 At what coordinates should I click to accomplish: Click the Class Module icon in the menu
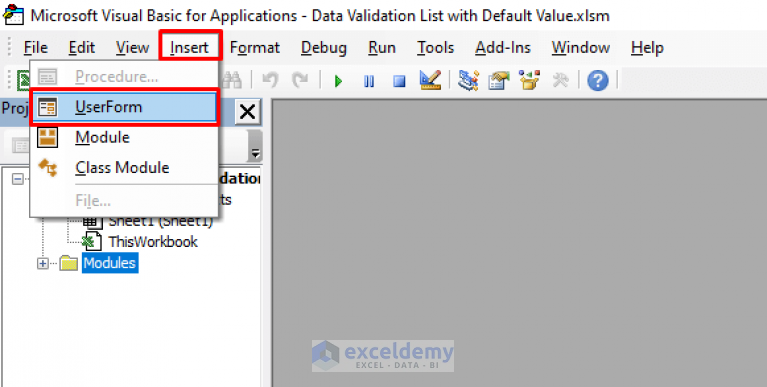click(x=48, y=168)
